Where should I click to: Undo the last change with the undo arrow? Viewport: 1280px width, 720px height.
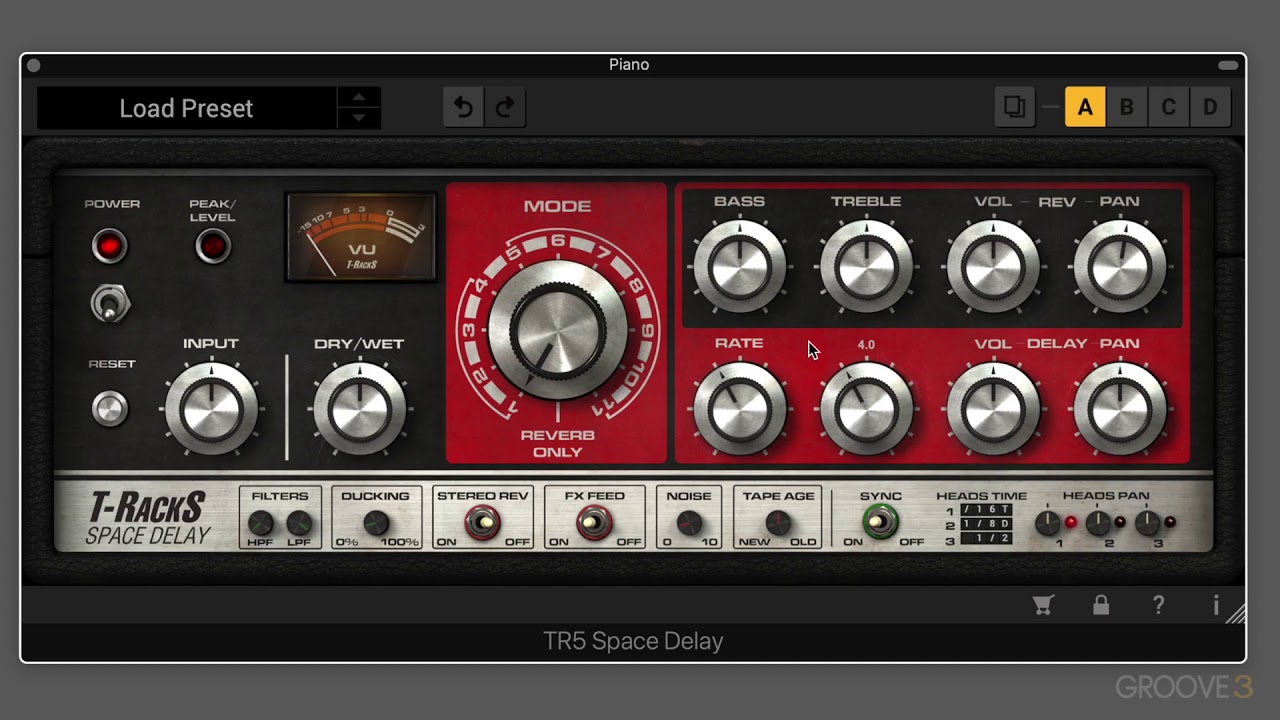(463, 107)
